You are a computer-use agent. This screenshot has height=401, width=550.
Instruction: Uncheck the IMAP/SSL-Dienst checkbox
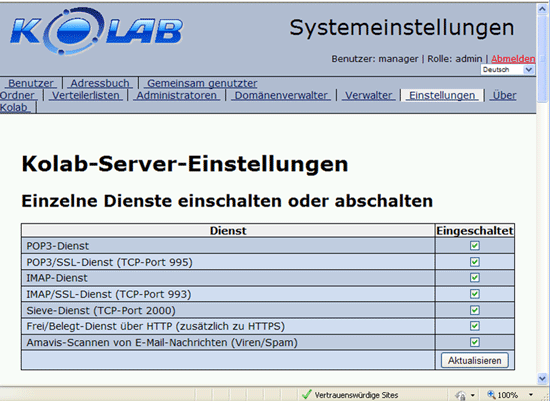tap(475, 294)
